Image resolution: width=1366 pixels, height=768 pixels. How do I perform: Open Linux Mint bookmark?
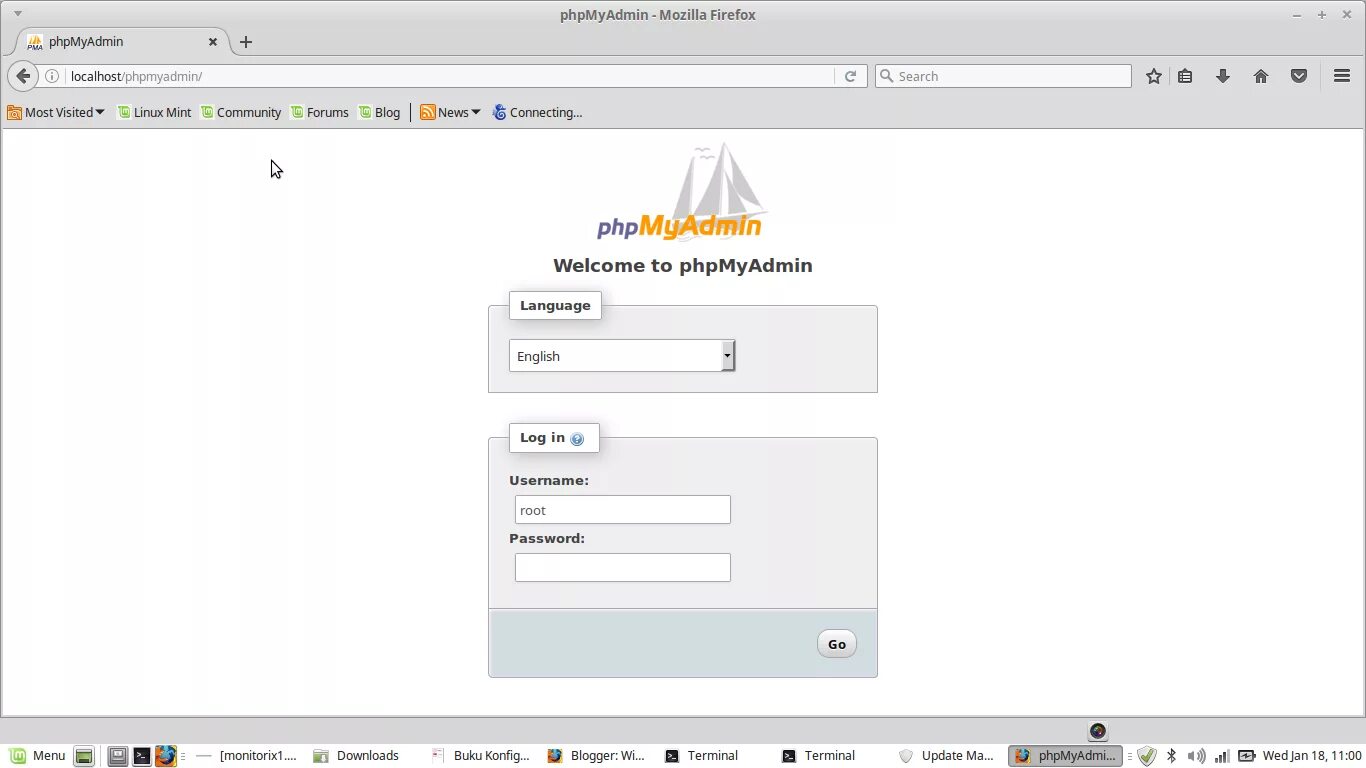coord(154,112)
